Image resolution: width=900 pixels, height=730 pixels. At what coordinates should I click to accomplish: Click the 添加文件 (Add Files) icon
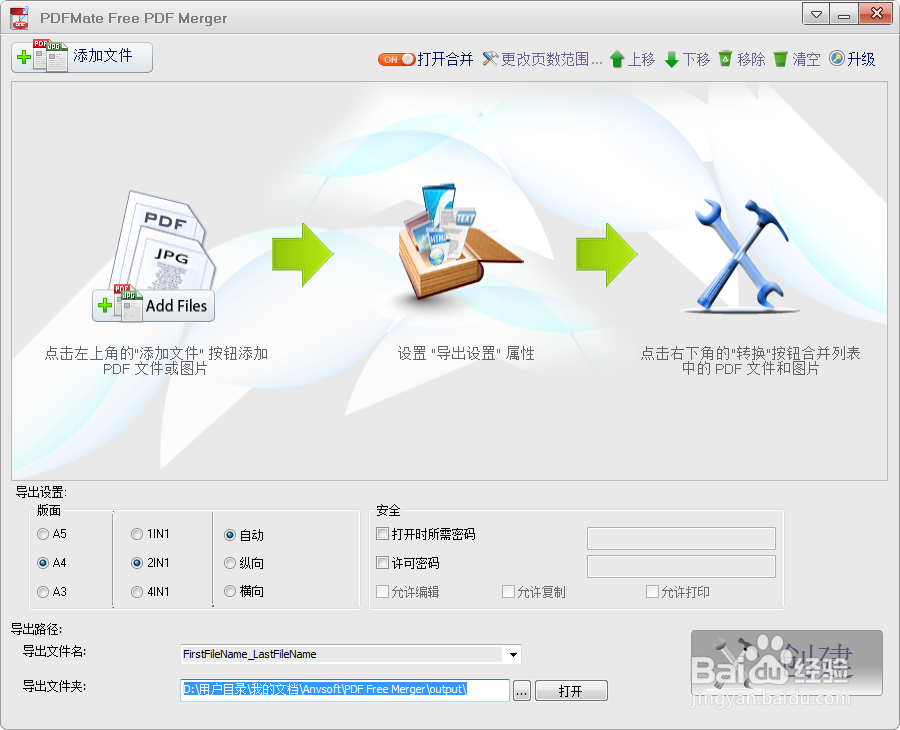(x=40, y=57)
